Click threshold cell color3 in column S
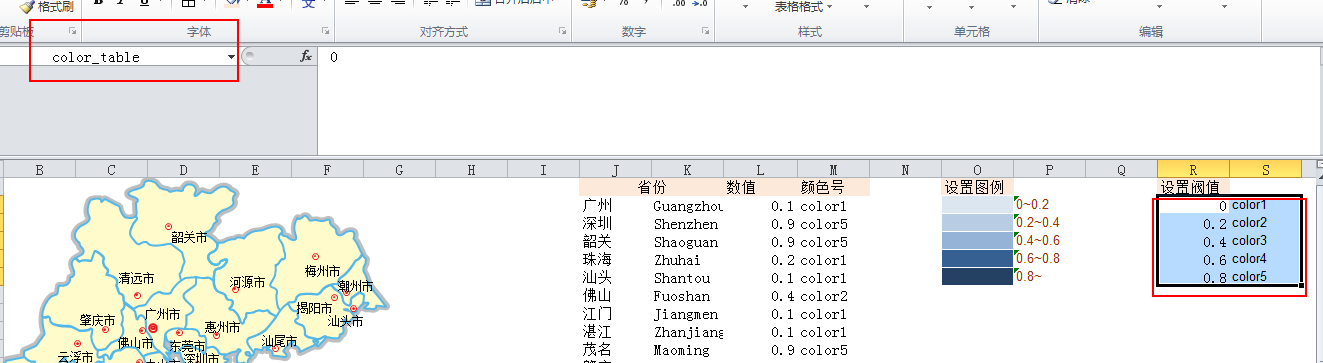1323x363 pixels. pos(1265,240)
